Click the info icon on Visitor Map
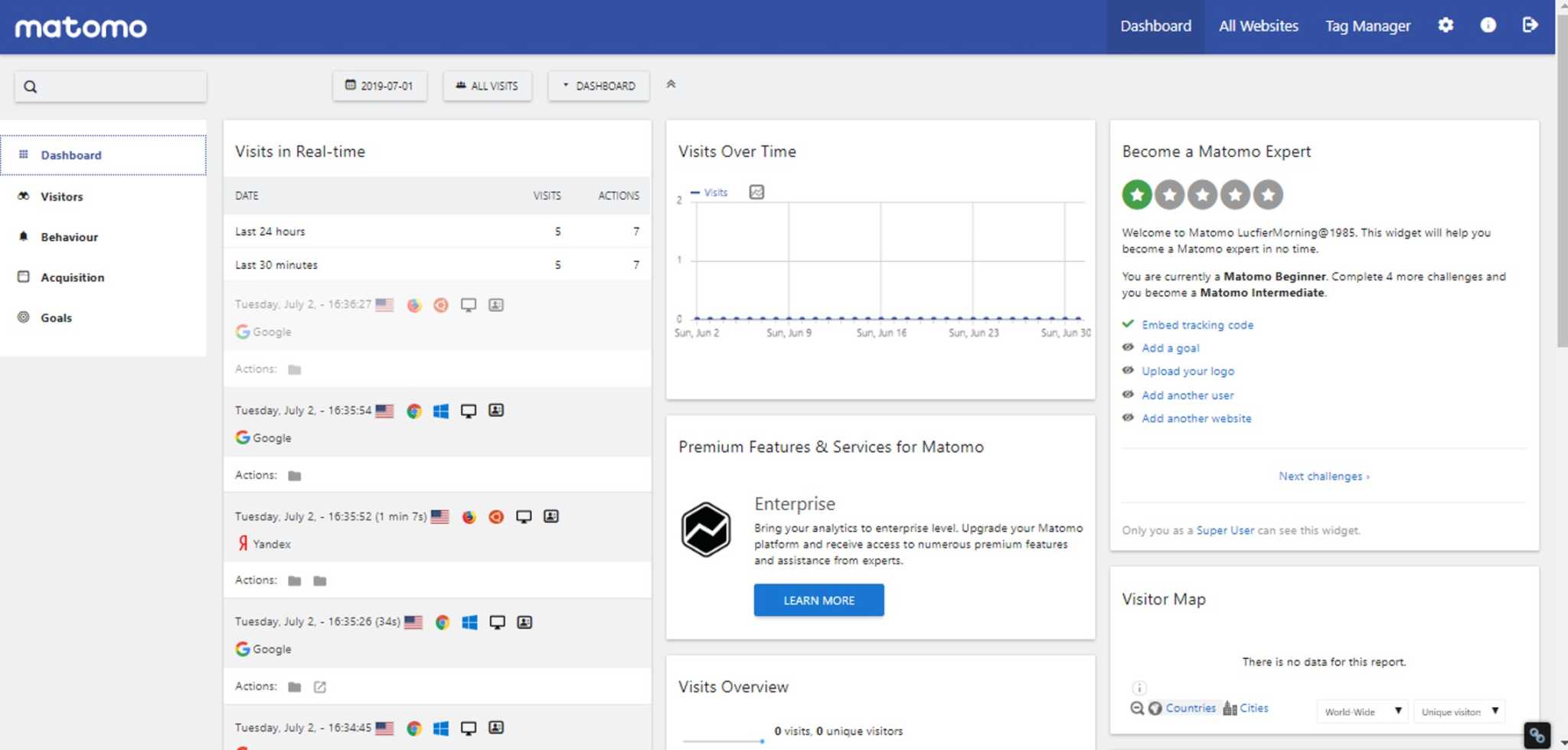The height and width of the screenshot is (750, 1568). (1139, 688)
